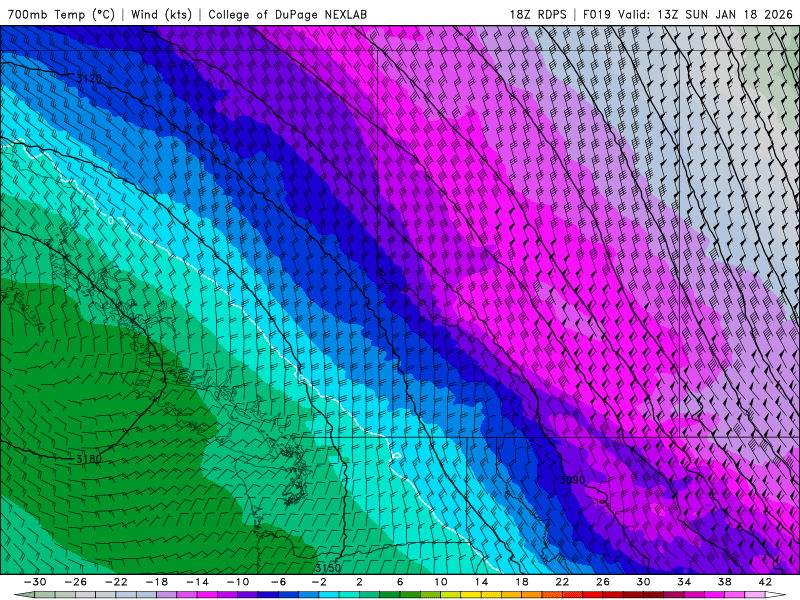Click the 3150 height contour label

328,568
